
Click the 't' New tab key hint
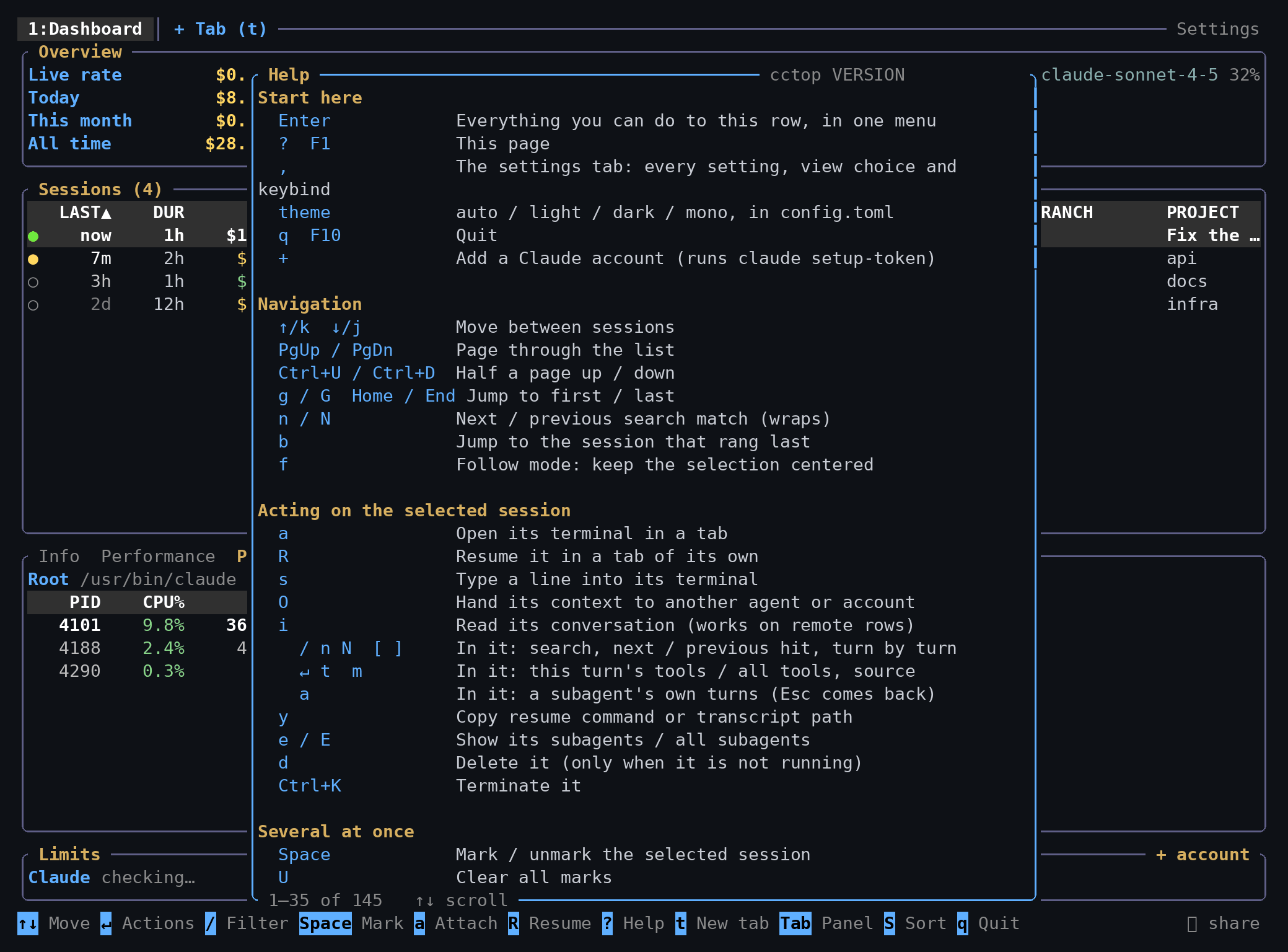(x=722, y=923)
